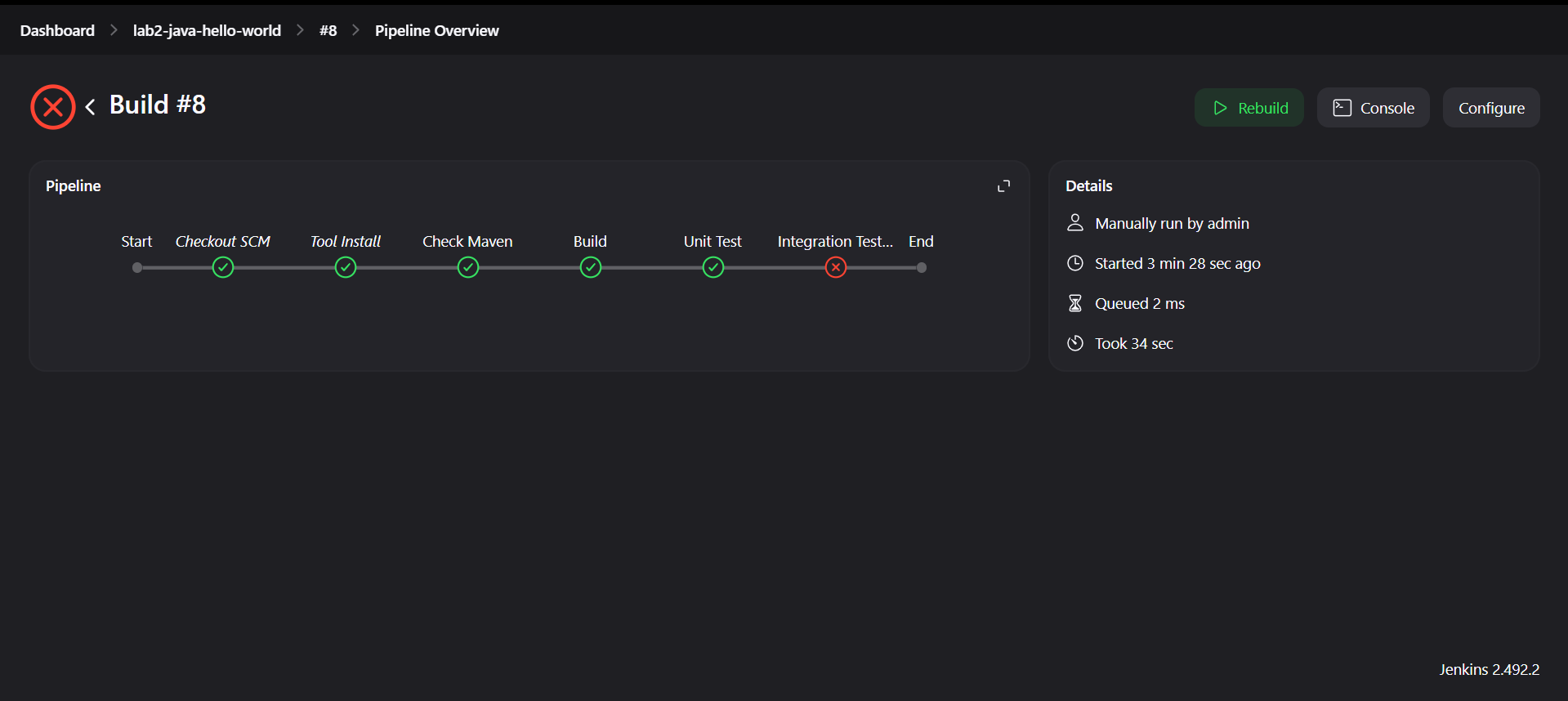Expand the Pipeline graph to fullscreen
This screenshot has width=1568, height=701.
1003,186
